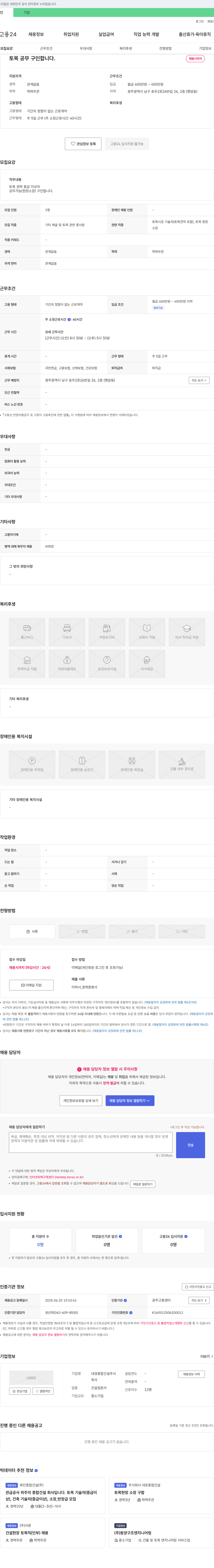Switch to the 우대사항 tab
The height and width of the screenshot is (1568, 214).
point(86,48)
